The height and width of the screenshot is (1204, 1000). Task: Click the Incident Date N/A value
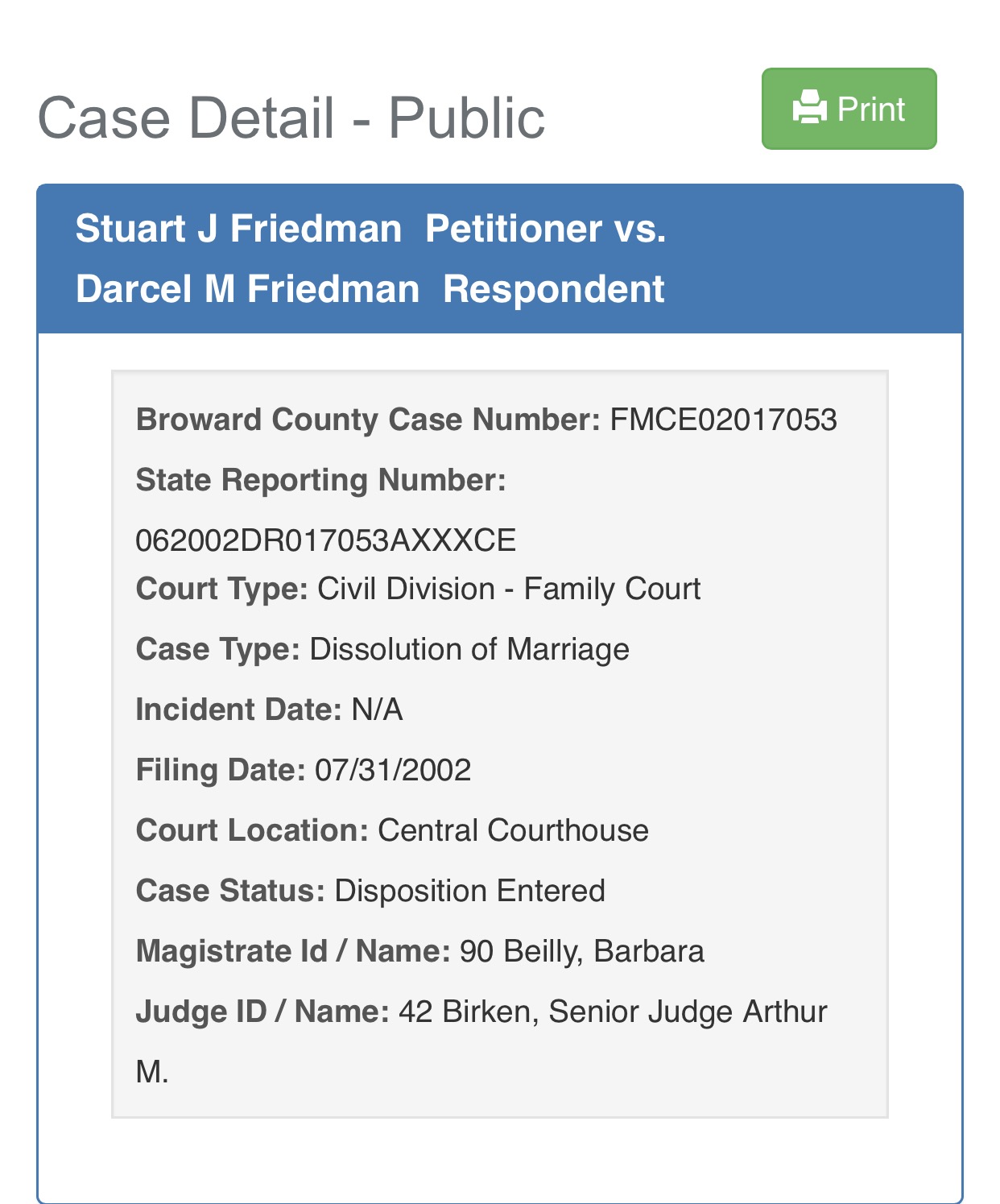377,710
